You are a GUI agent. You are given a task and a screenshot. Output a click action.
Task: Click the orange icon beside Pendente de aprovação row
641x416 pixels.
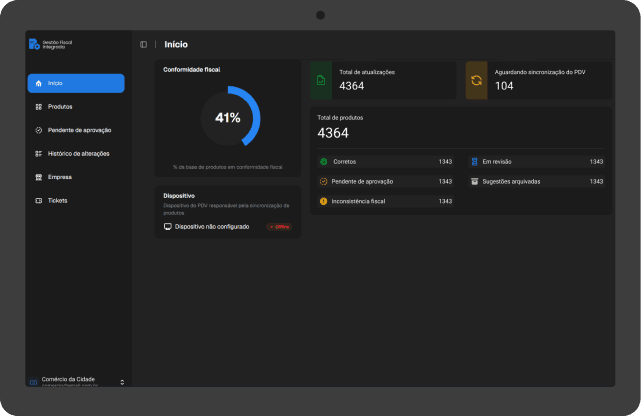click(x=323, y=181)
